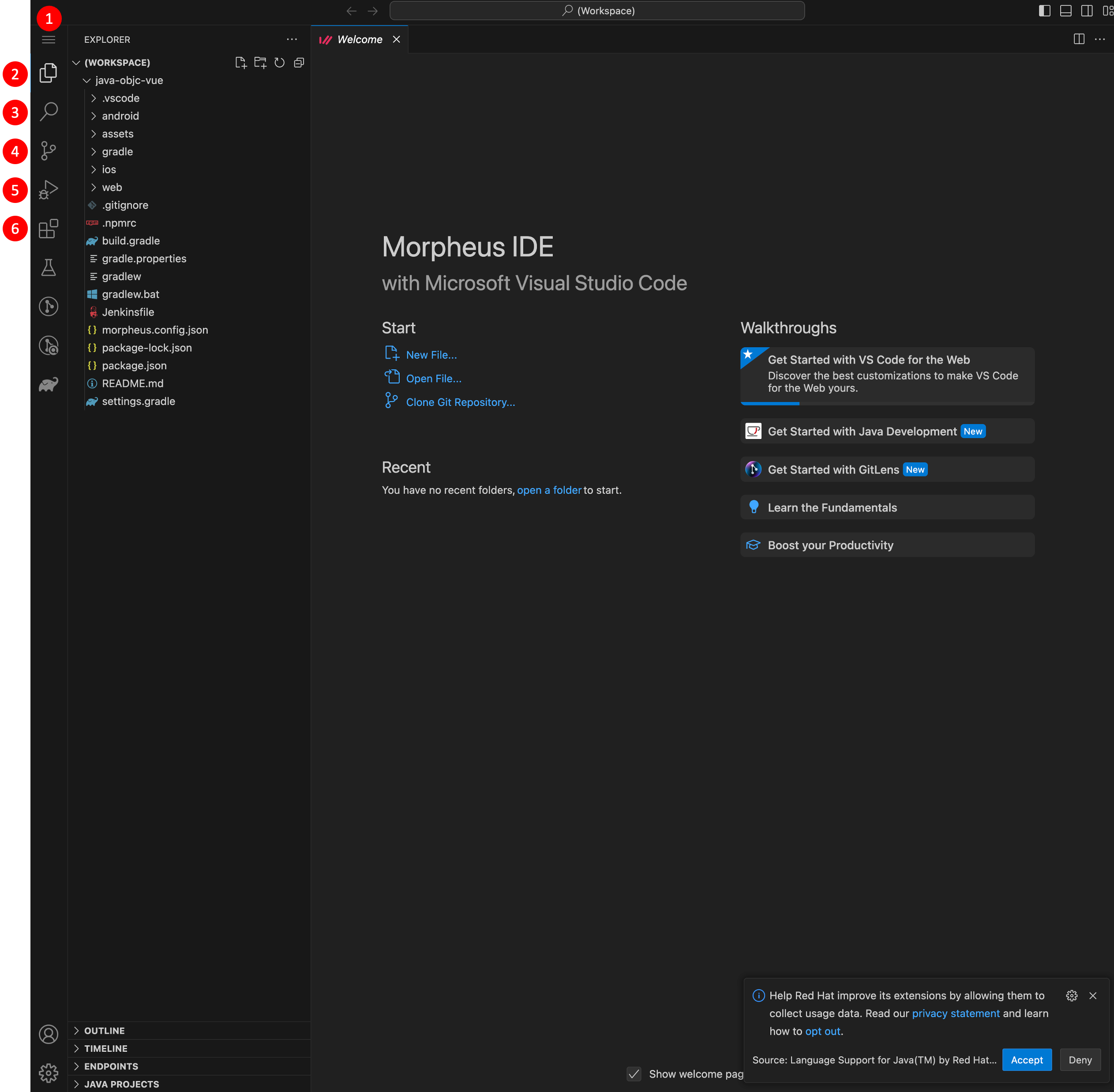The image size is (1114, 1092).
Task: Open the Extensions view
Action: click(x=48, y=228)
